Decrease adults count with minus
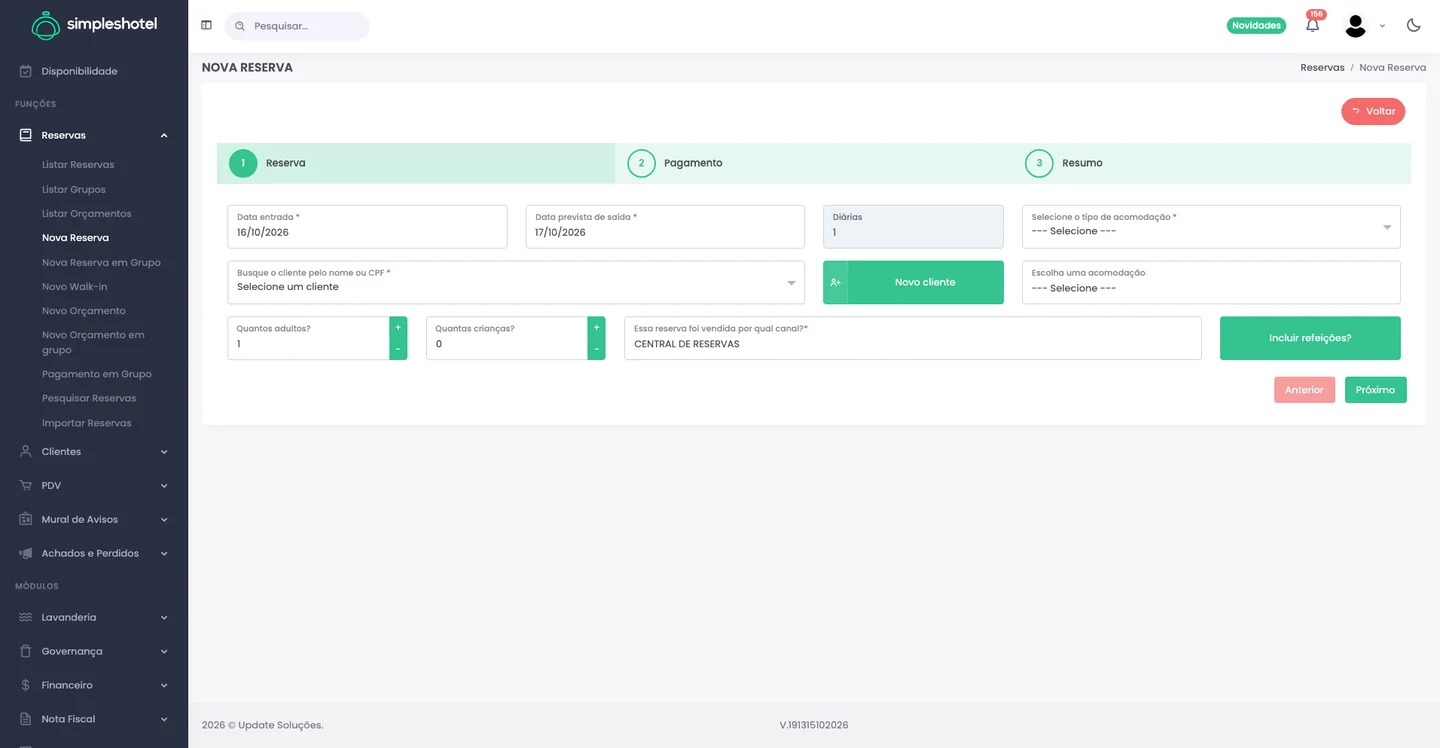1440x748 pixels. coord(398,349)
